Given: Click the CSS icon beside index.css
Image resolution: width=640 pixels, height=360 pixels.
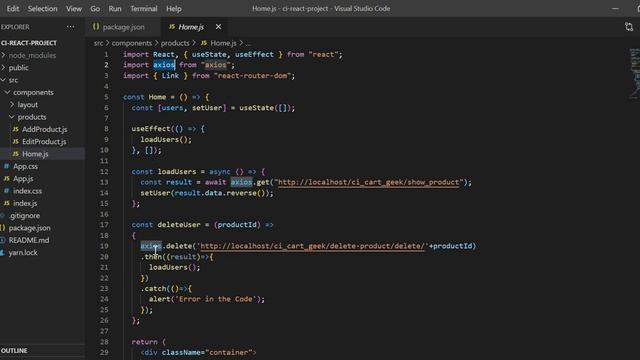Looking at the screenshot, I should [x=7, y=191].
